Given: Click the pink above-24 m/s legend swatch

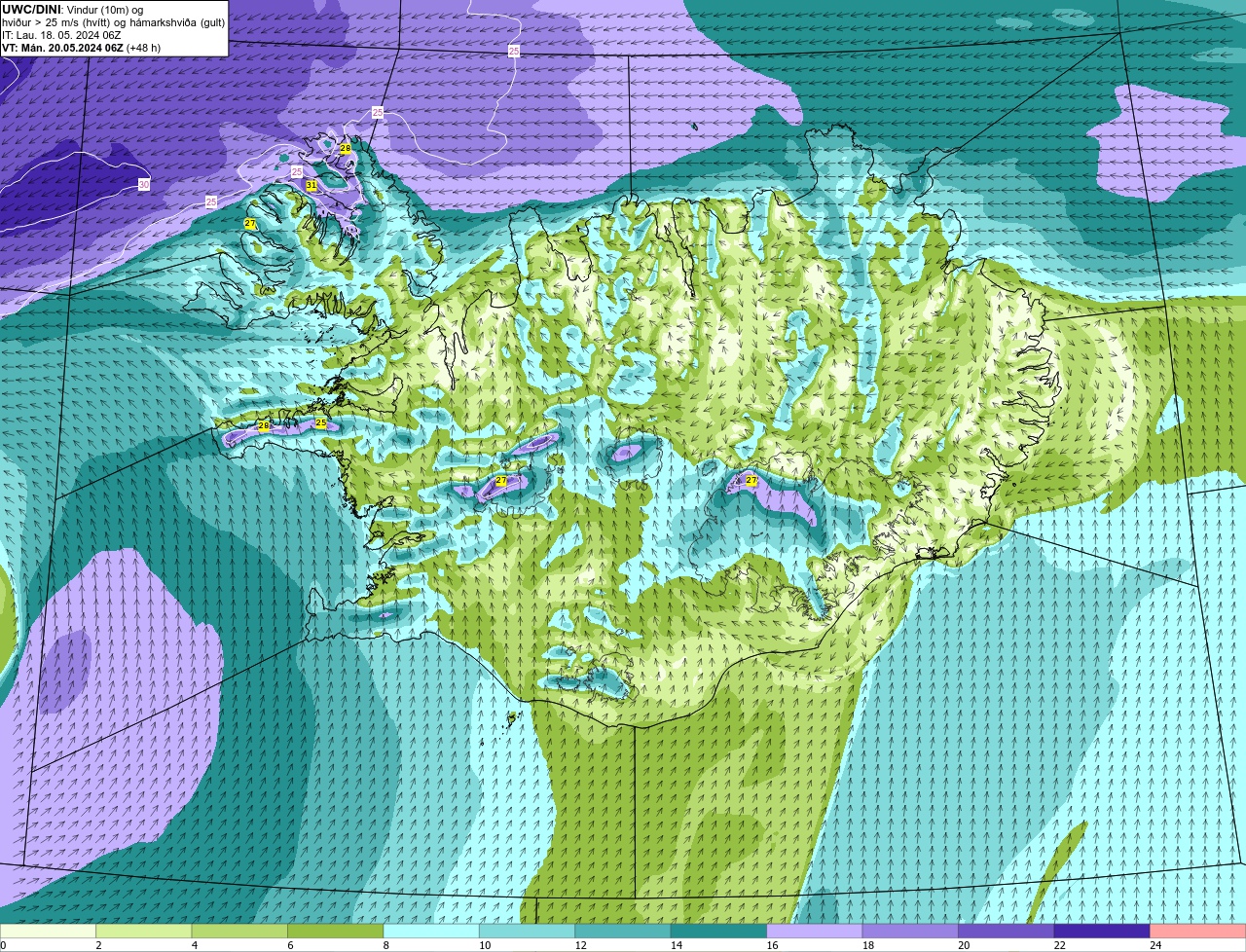Looking at the screenshot, I should pos(1198,931).
